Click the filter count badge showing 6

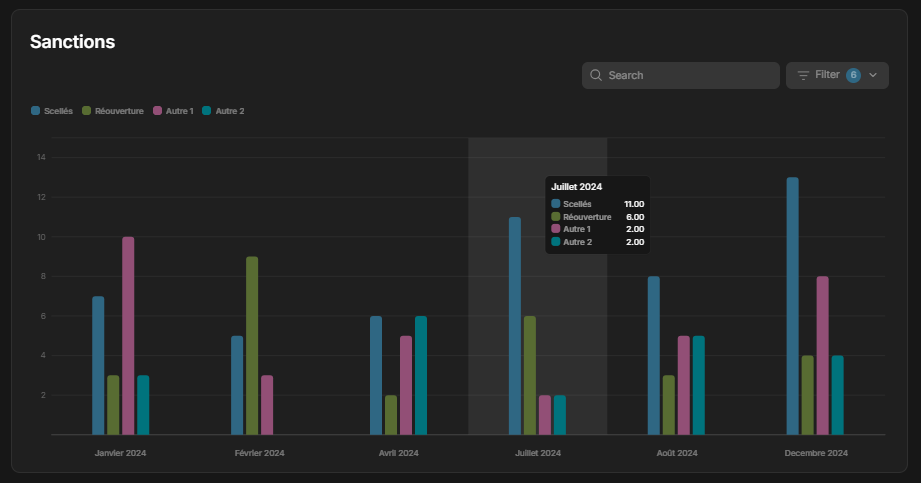(853, 75)
